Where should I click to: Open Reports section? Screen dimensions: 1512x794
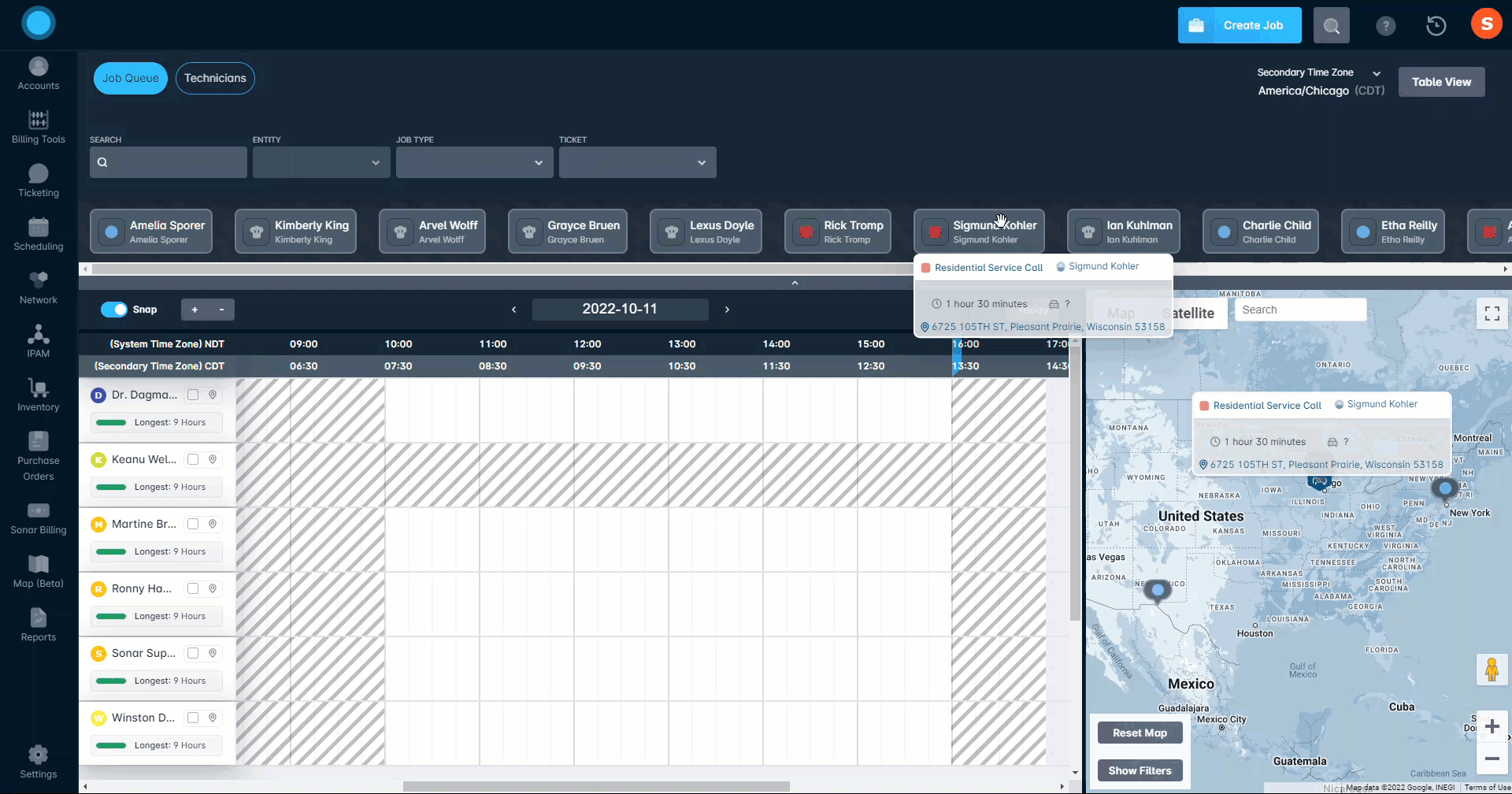pyautogui.click(x=38, y=625)
